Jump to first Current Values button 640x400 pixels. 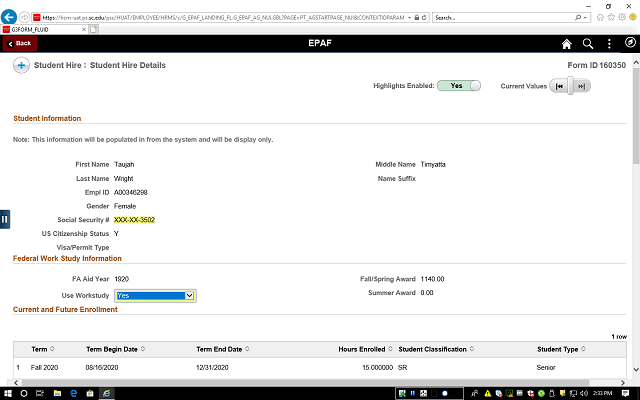point(559,86)
